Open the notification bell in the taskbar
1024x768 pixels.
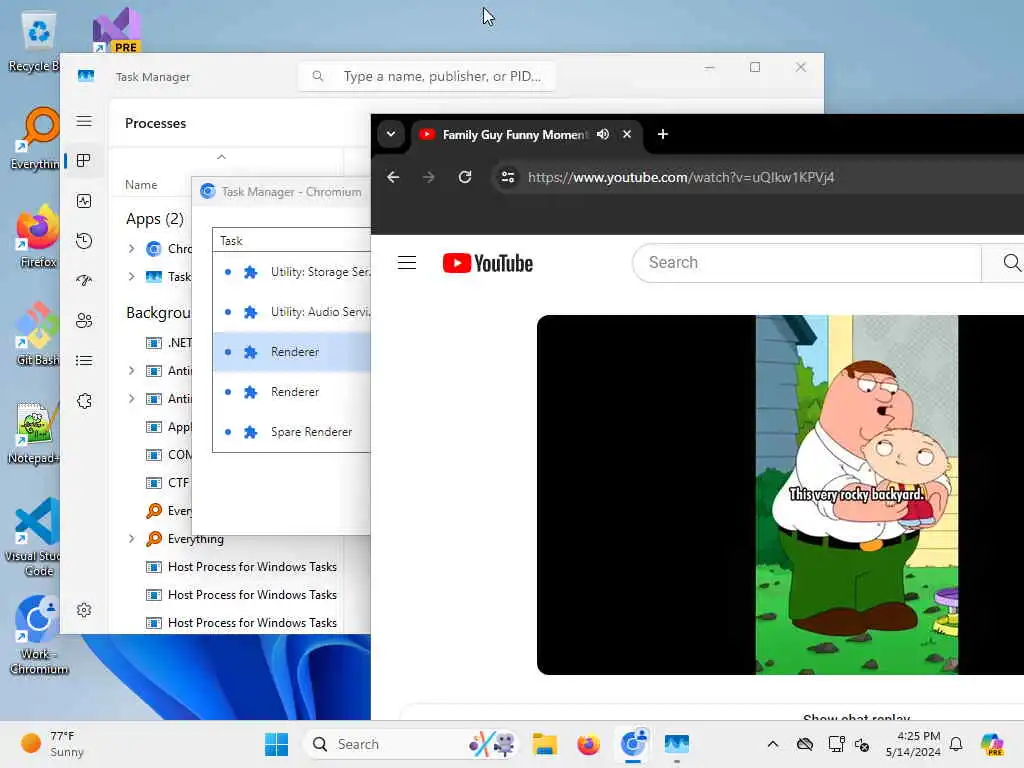coord(956,744)
